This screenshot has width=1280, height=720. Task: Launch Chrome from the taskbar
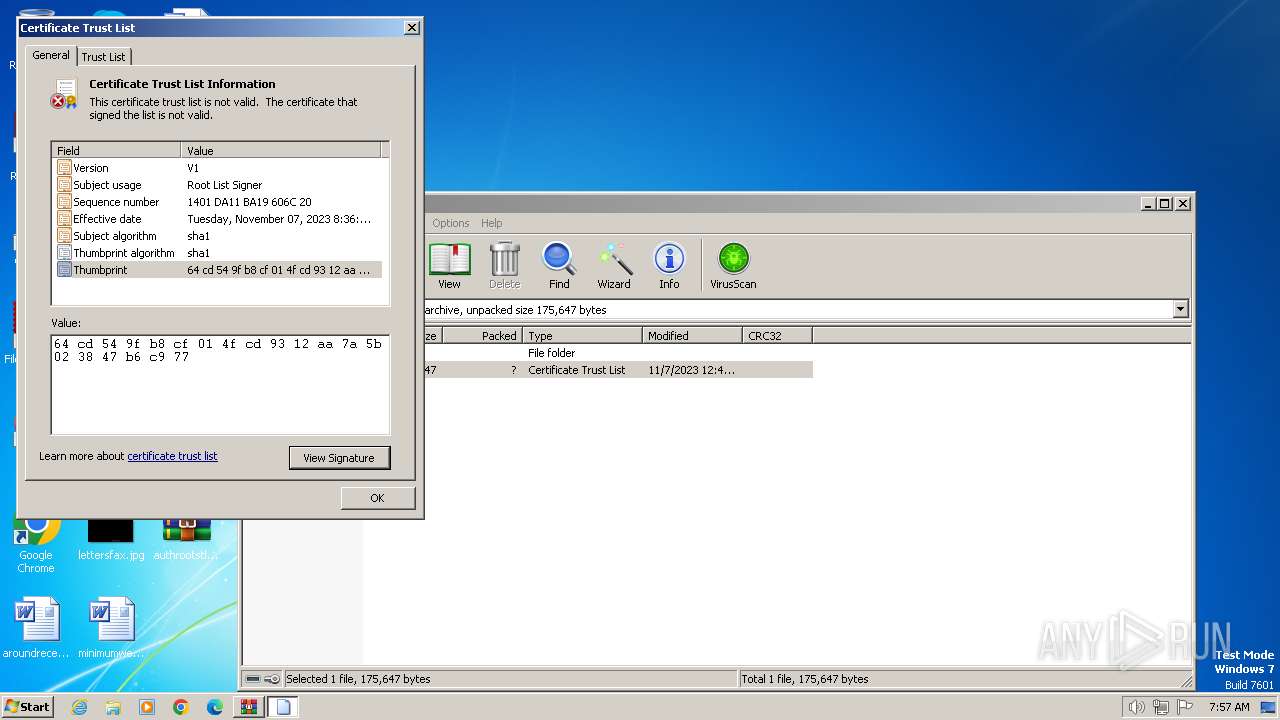click(181, 707)
